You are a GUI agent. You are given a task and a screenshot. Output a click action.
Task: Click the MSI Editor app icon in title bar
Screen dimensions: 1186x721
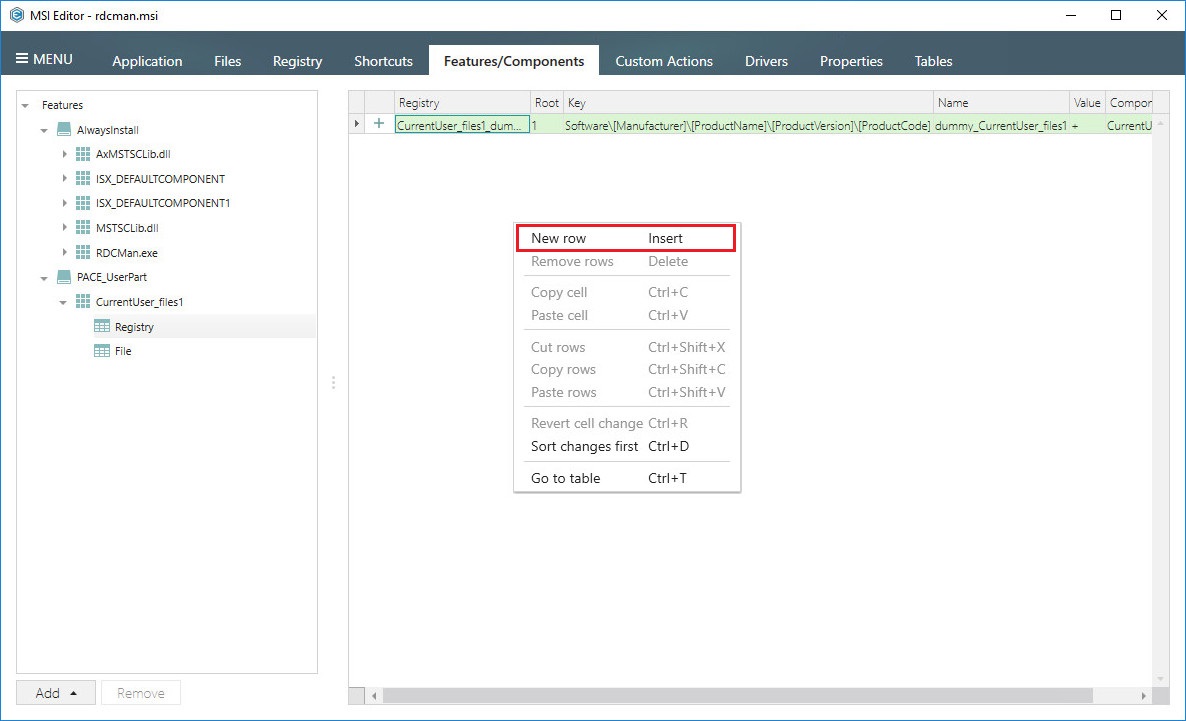tap(17, 15)
